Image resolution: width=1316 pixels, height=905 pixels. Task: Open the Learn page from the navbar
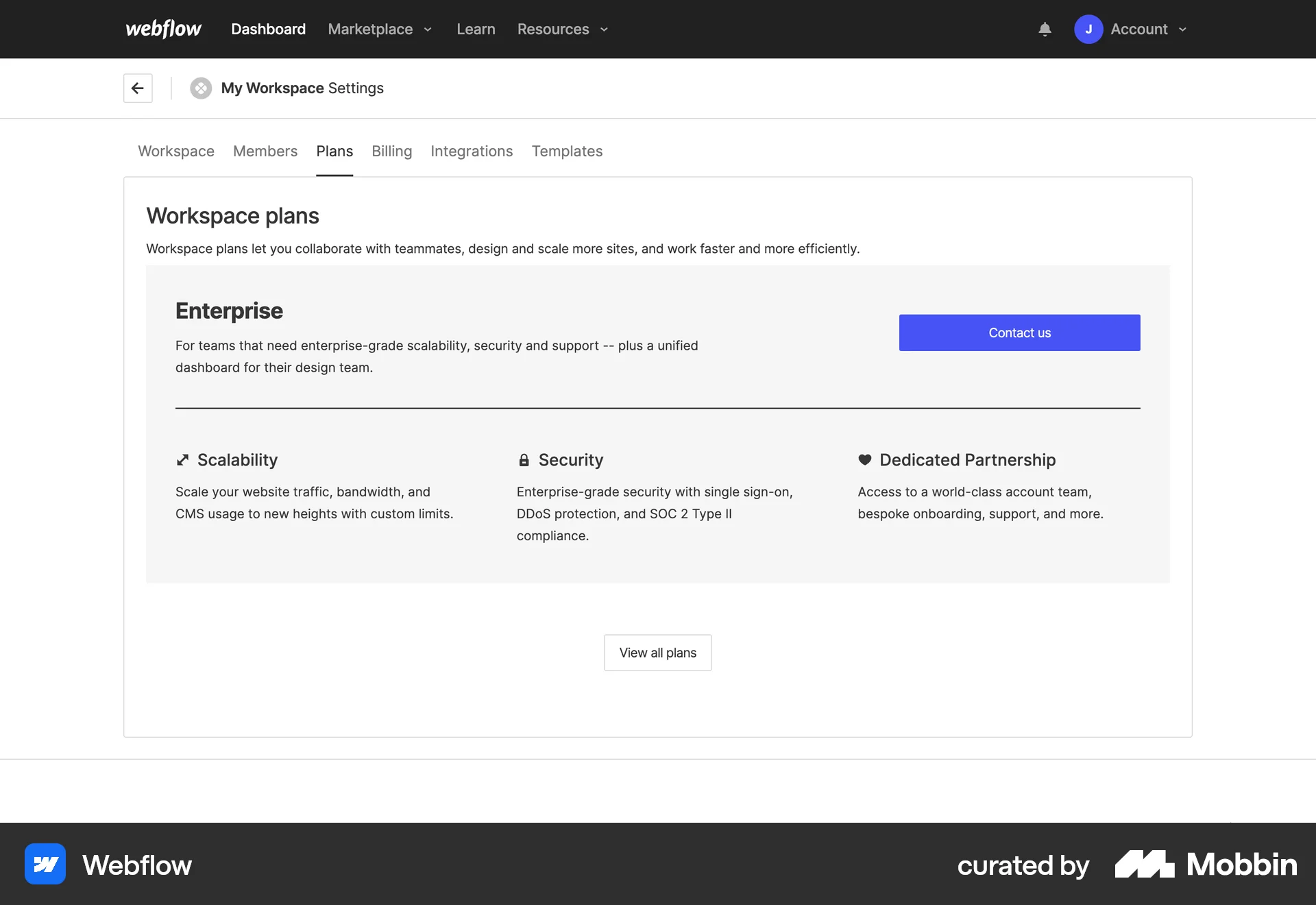pos(476,29)
